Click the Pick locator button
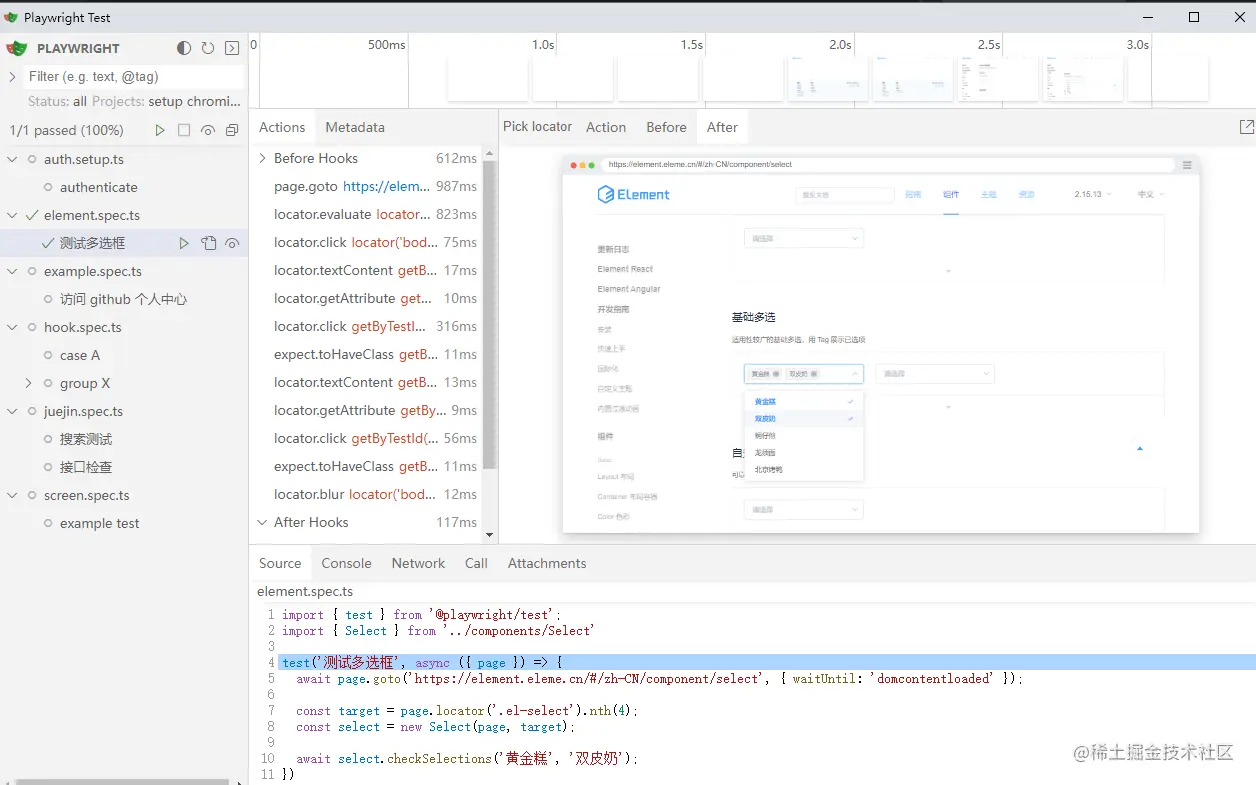The height and width of the screenshot is (785, 1256). click(537, 127)
